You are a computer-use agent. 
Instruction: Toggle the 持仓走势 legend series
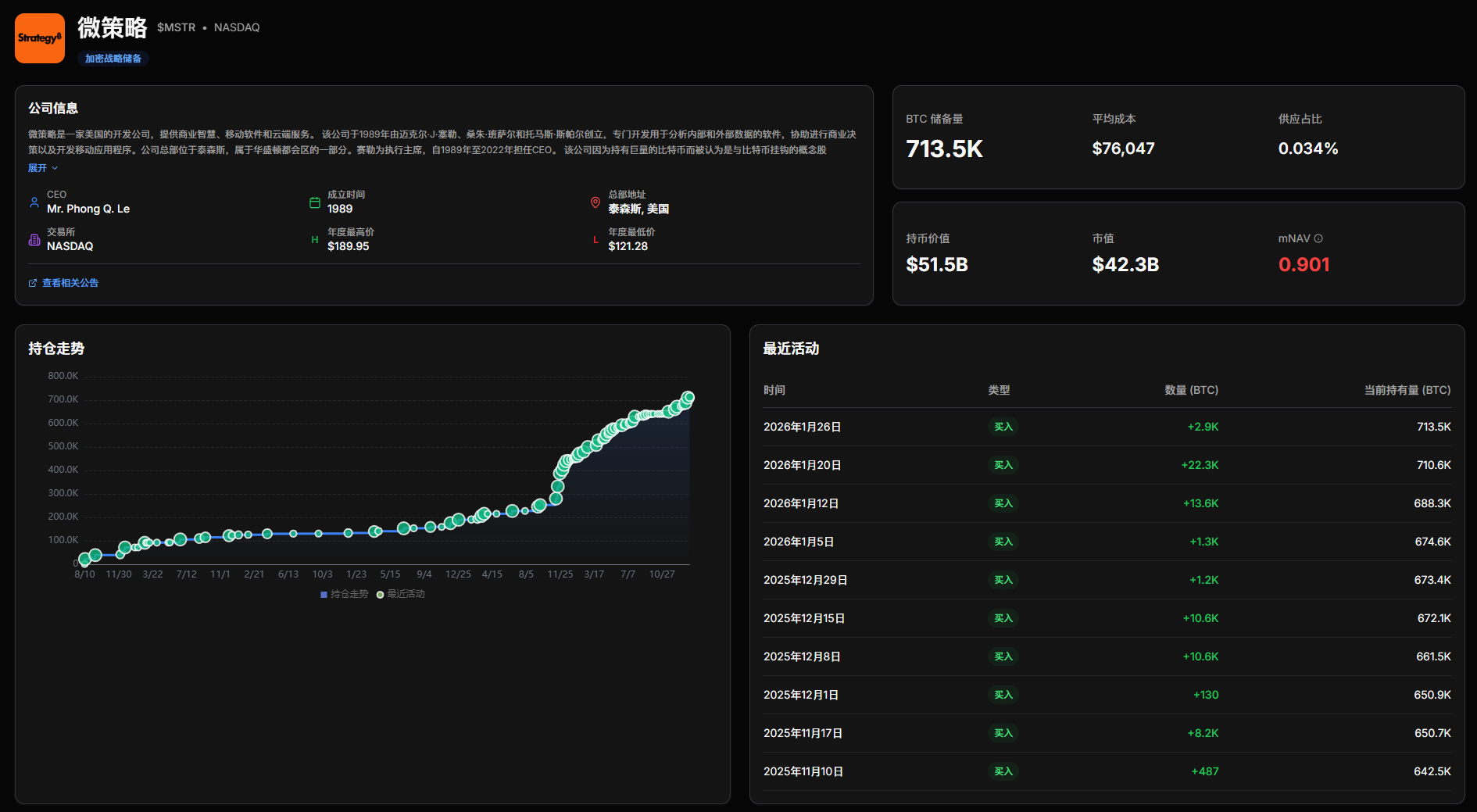(344, 594)
